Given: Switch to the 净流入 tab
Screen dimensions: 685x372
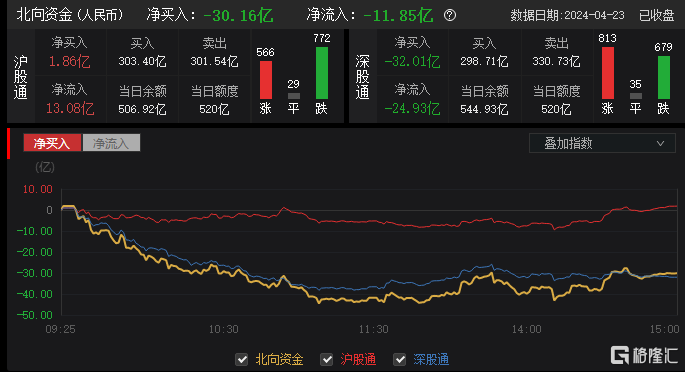Looking at the screenshot, I should 111,143.
